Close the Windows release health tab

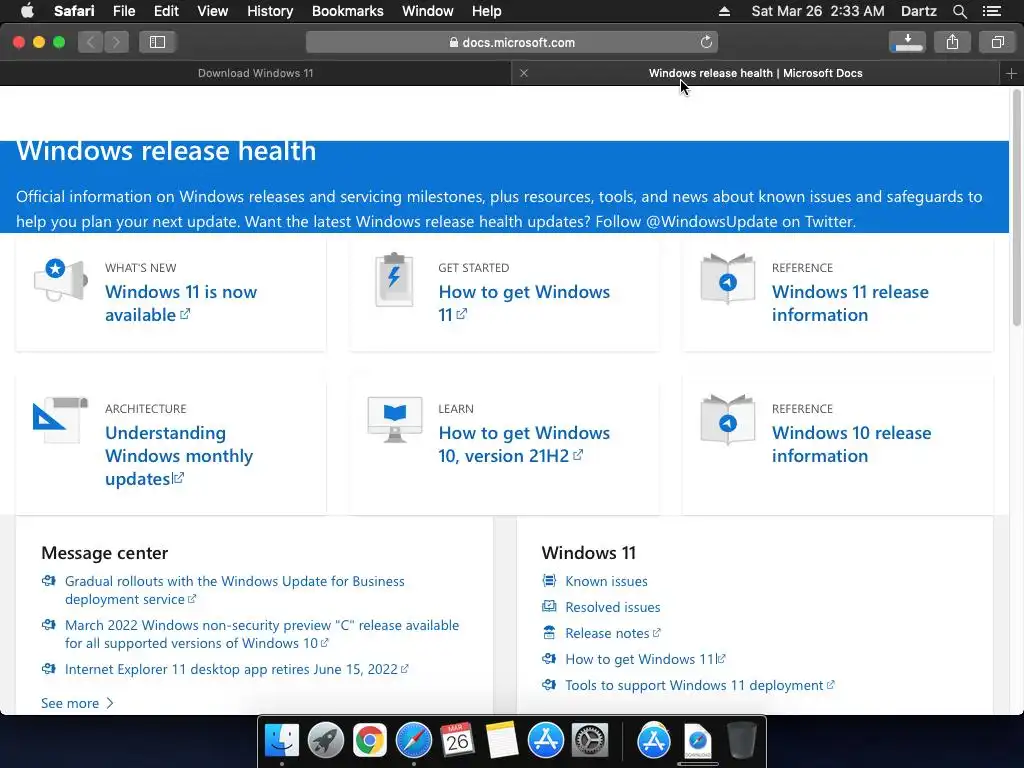(524, 73)
